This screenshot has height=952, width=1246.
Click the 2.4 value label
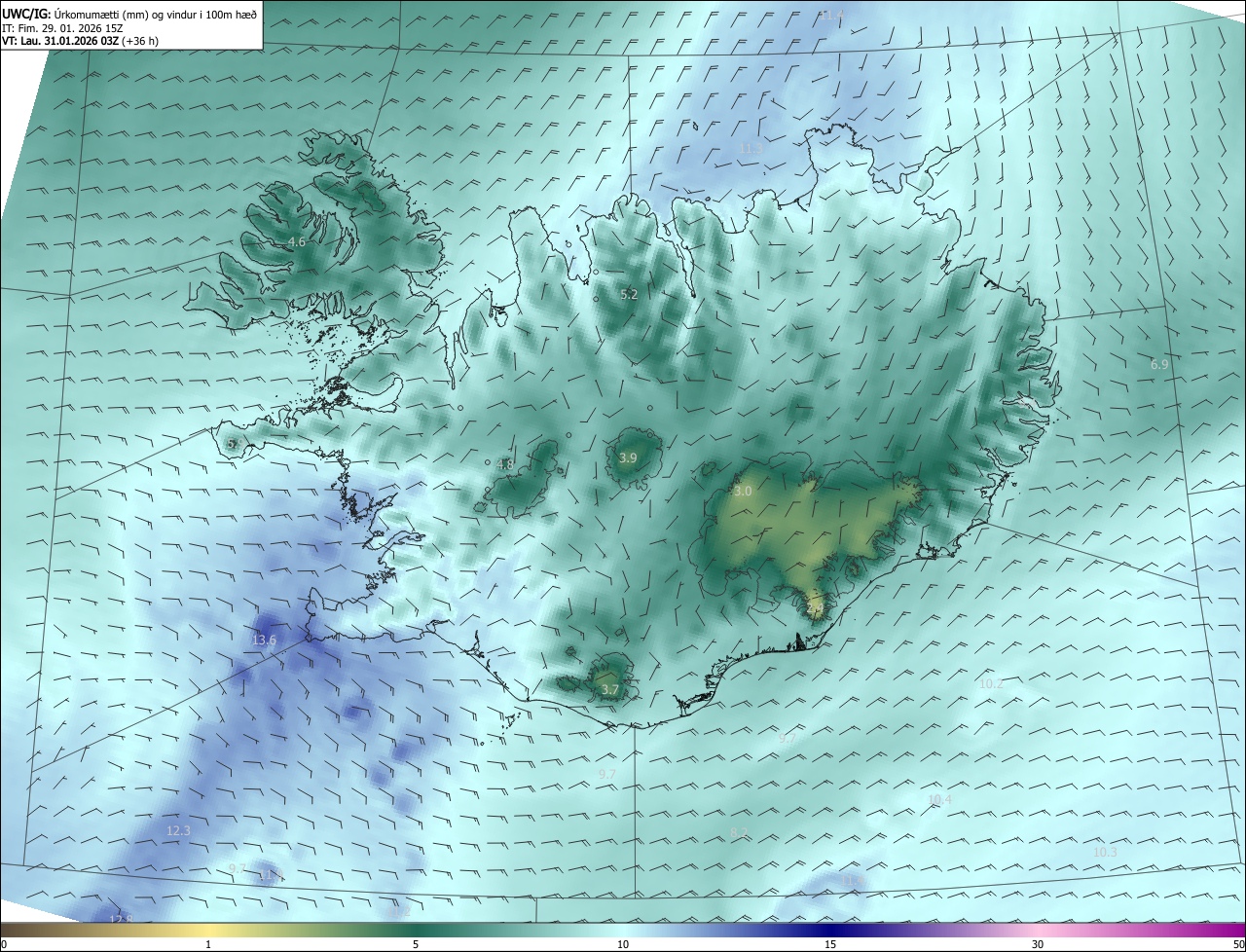pos(815,608)
